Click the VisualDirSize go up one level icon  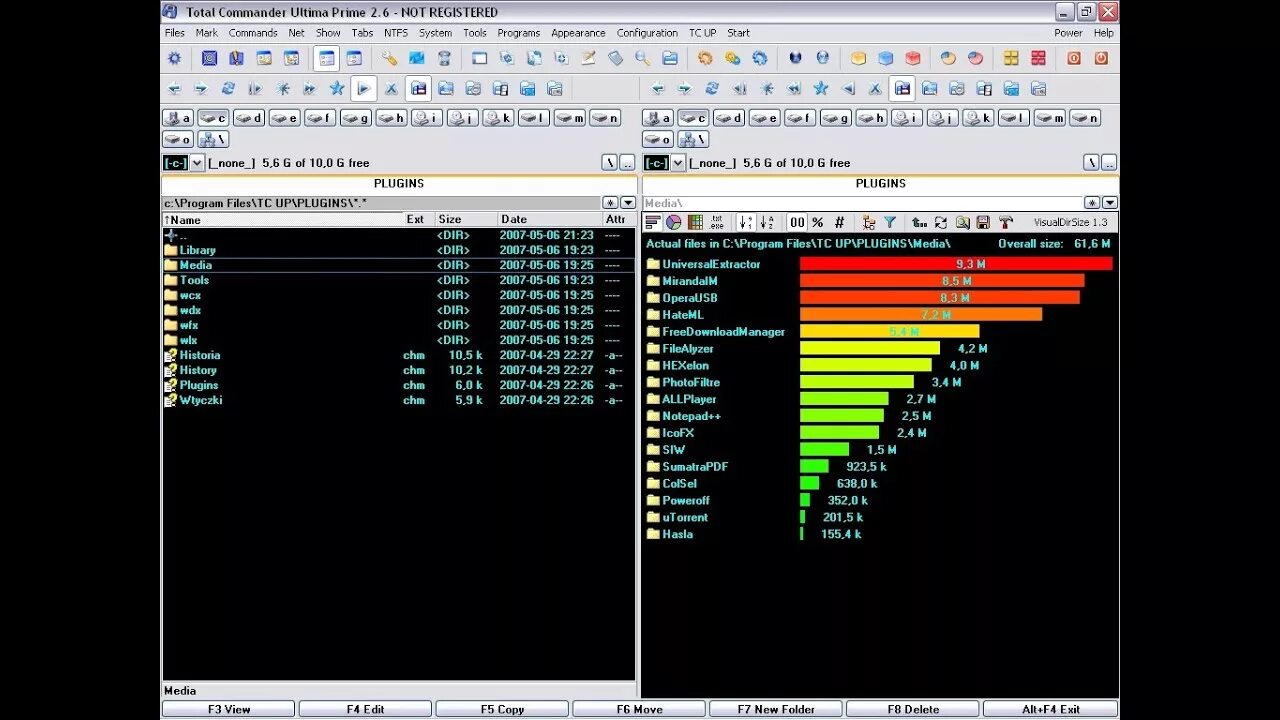point(918,222)
